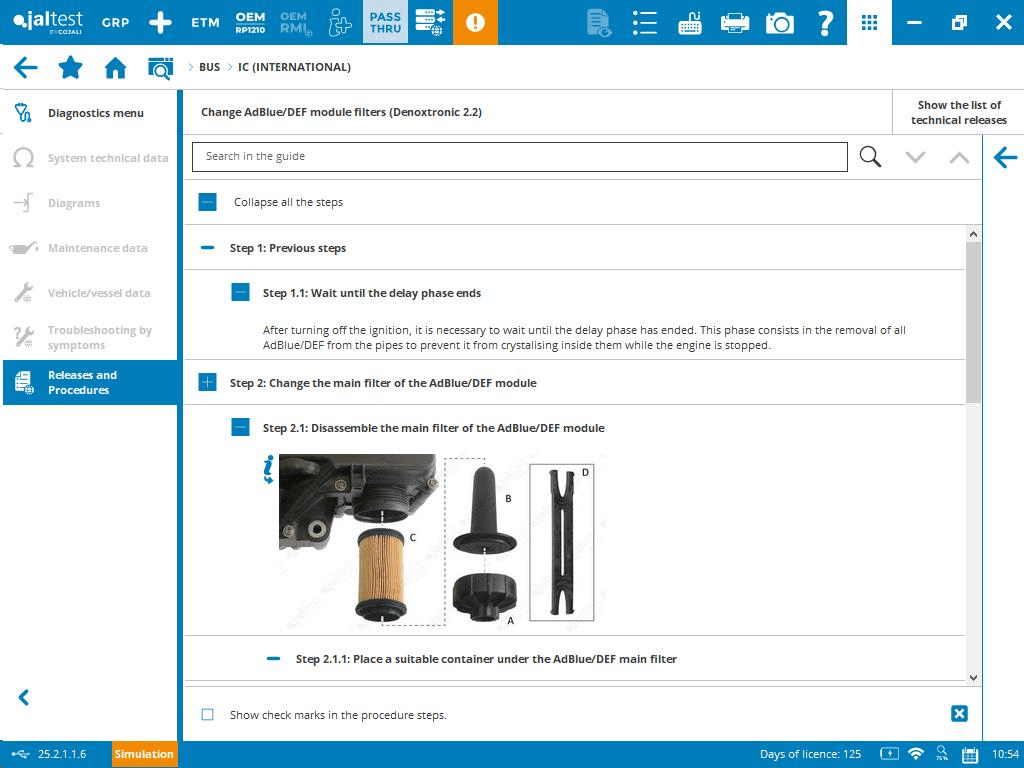Click in the Search in the guide field
The width and height of the screenshot is (1024, 768).
click(x=520, y=157)
